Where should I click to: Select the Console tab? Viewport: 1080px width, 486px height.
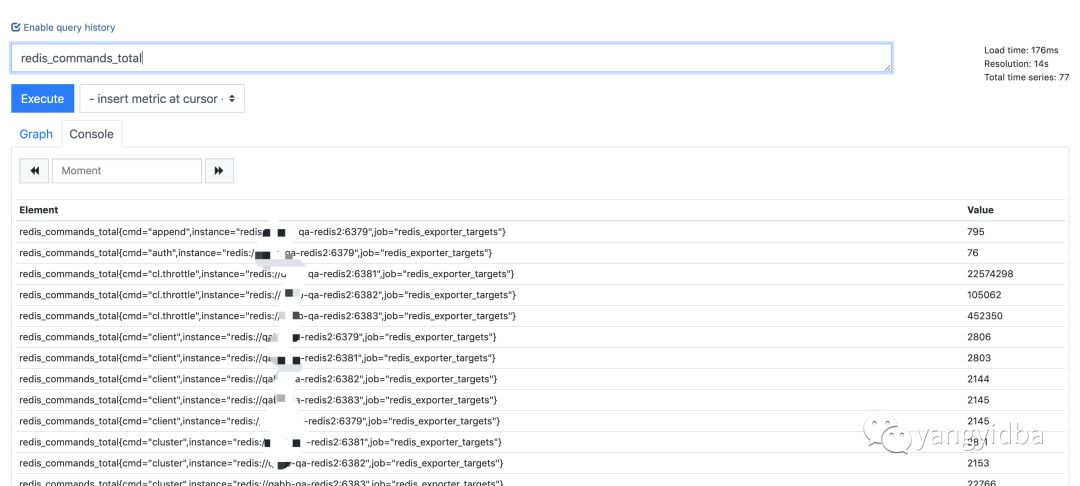(x=91, y=134)
